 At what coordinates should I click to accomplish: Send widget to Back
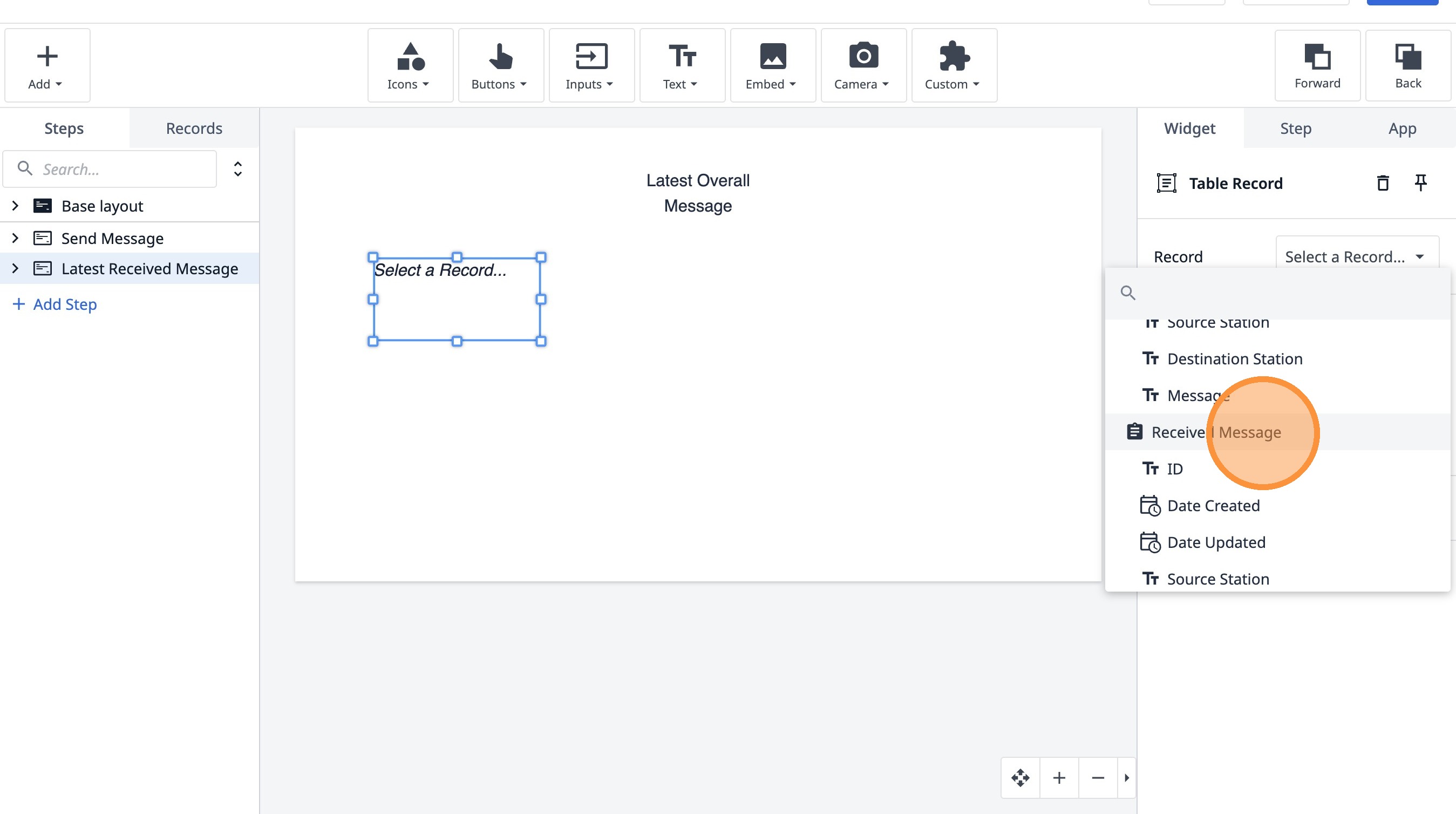click(1407, 65)
